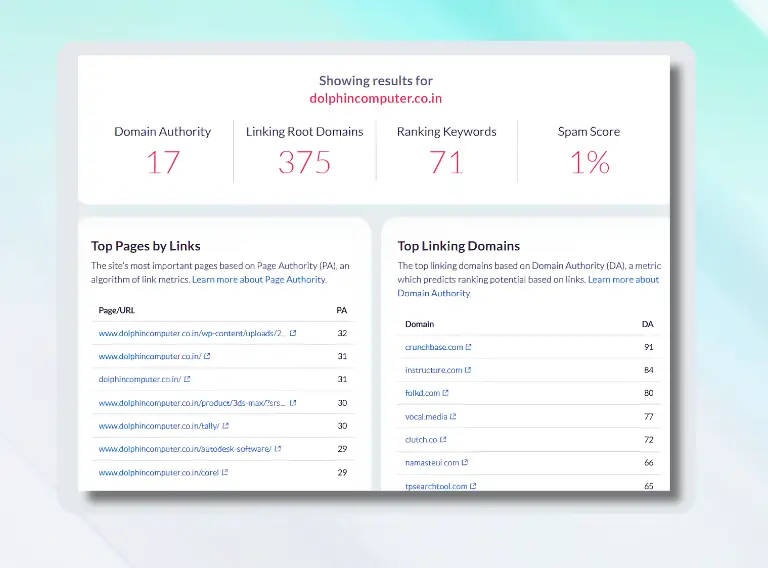This screenshot has width=768, height=568.
Task: Select DA value 91 for crunchbase.com
Action: [648, 347]
